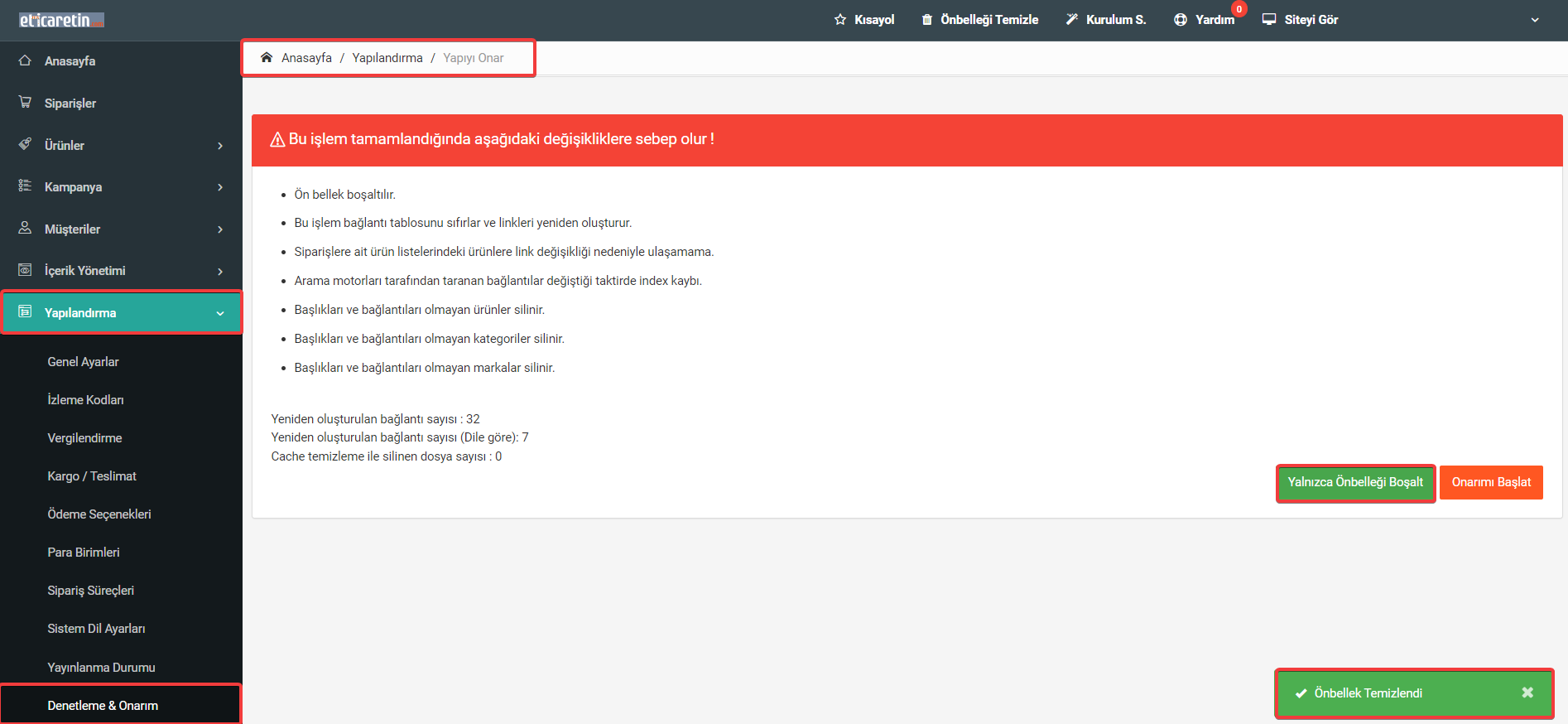Open Genel Ayarlar submenu item
The image size is (1568, 724).
tap(83, 362)
